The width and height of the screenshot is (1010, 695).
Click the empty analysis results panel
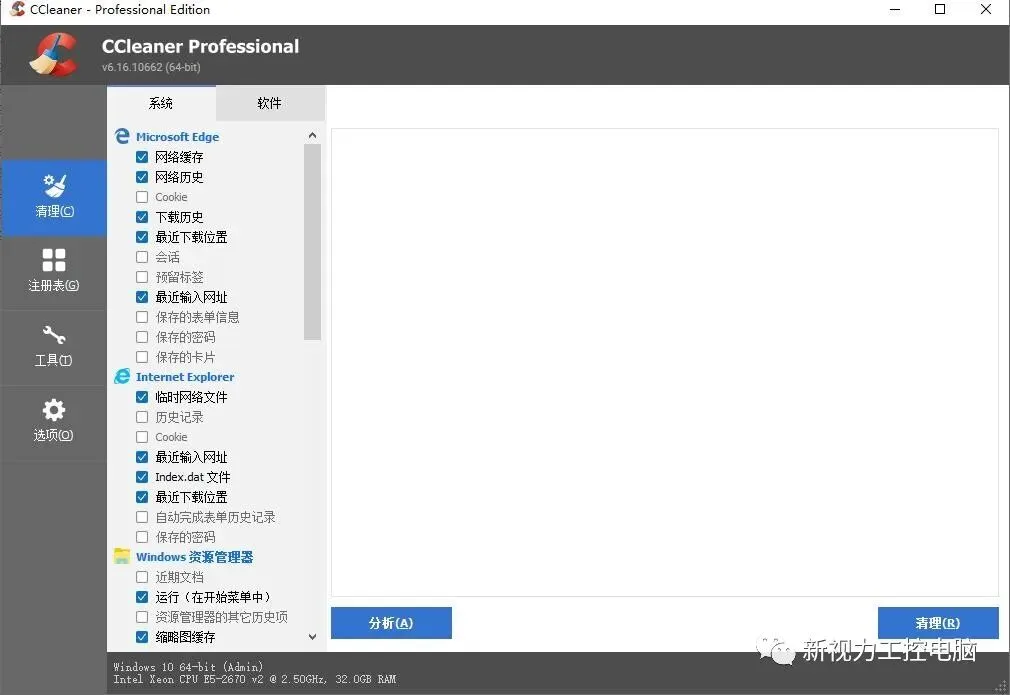(665, 362)
